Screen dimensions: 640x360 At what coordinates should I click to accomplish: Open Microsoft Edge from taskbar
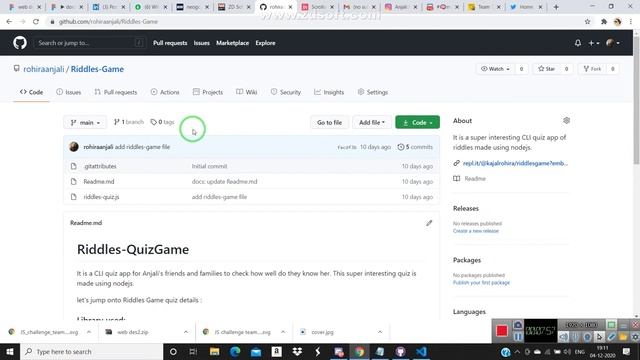235,351
